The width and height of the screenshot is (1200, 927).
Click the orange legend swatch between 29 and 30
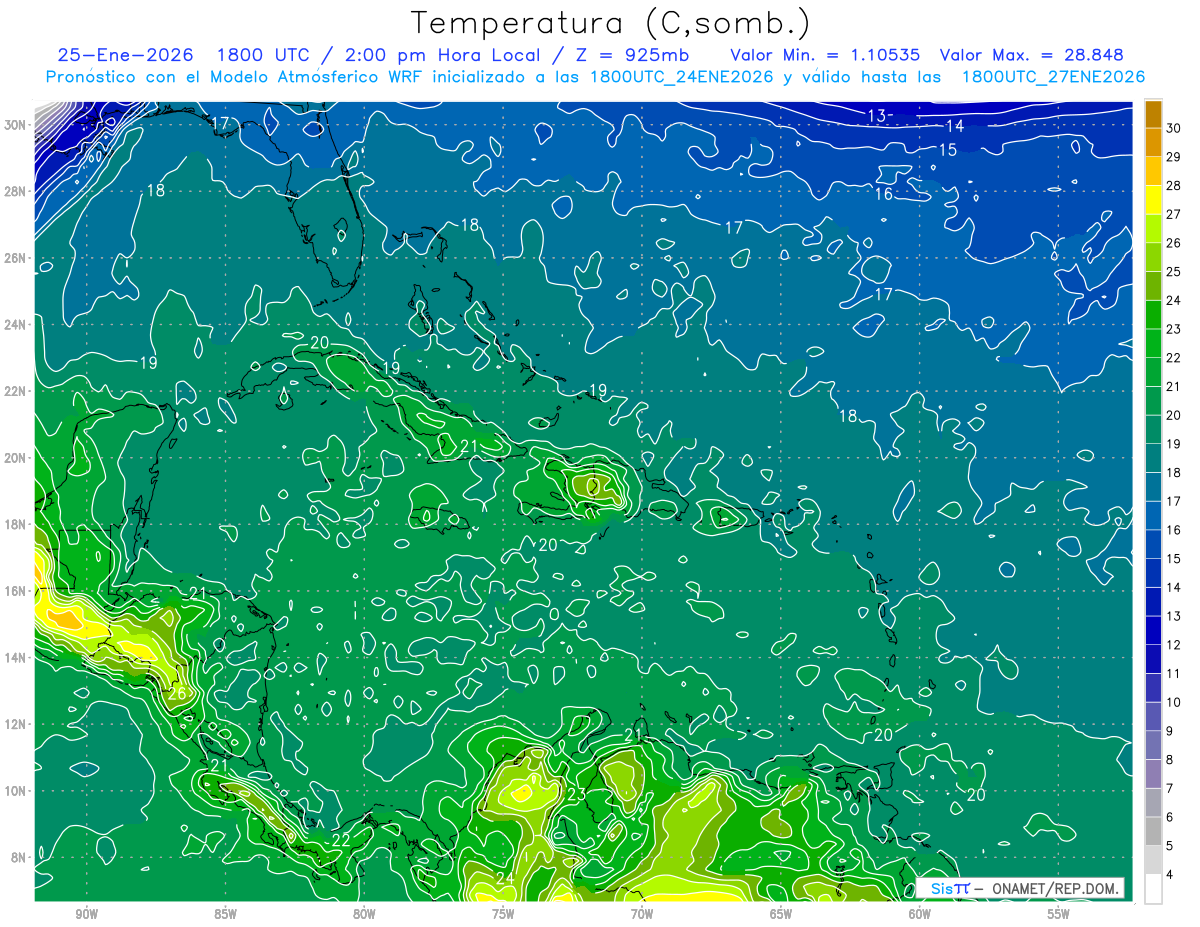tap(1153, 142)
